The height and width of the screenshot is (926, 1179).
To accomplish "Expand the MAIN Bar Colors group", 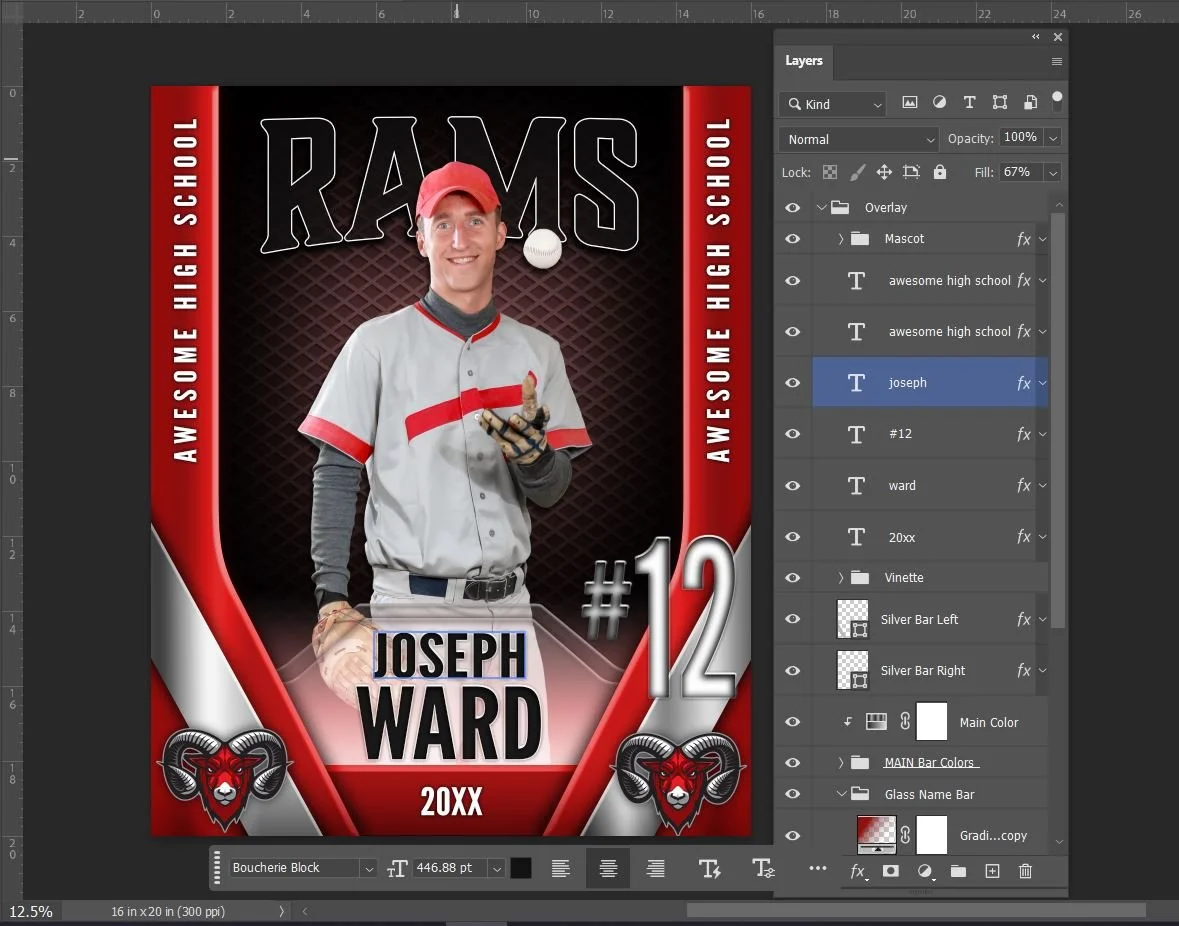I will tap(841, 762).
